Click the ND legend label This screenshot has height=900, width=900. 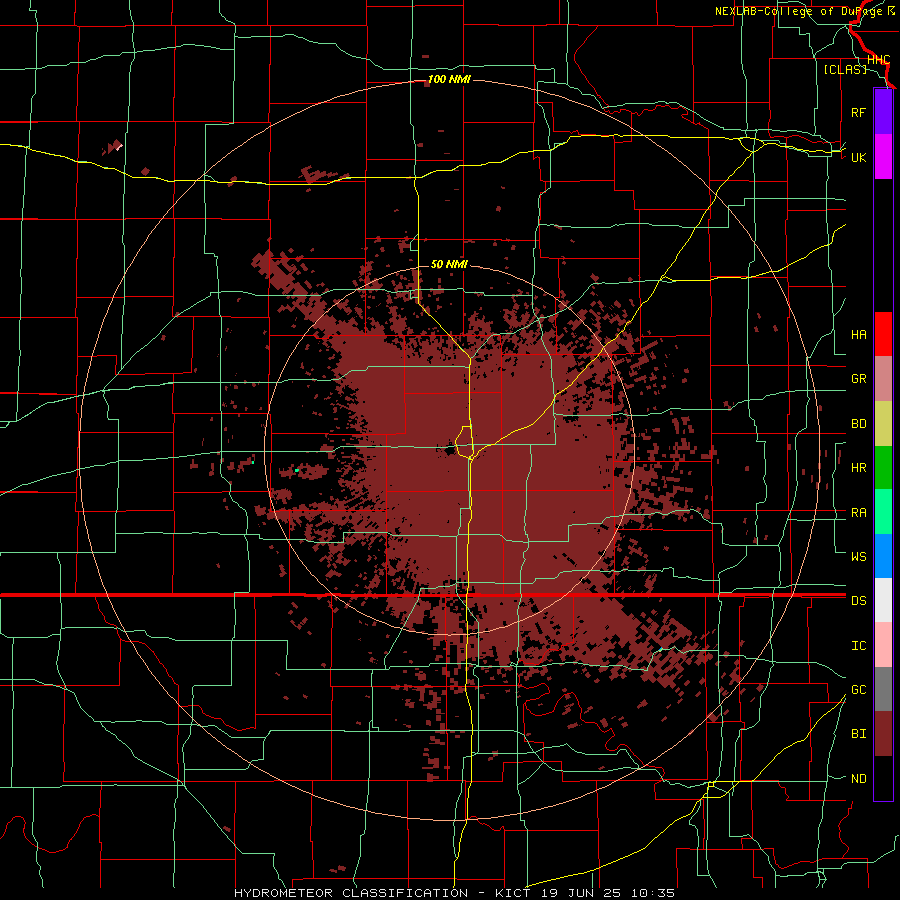pos(858,779)
